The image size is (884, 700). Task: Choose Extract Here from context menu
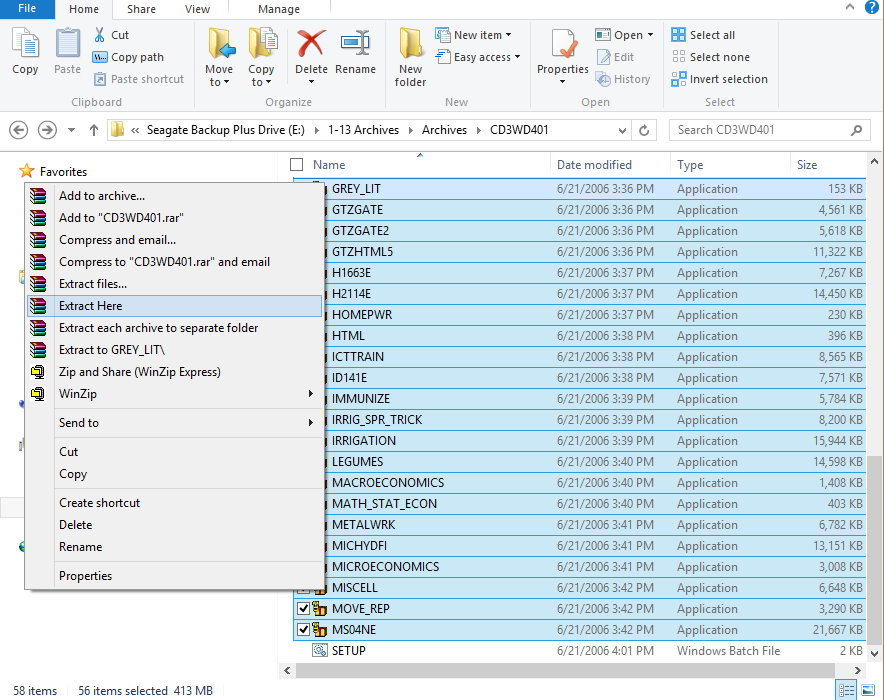point(90,306)
